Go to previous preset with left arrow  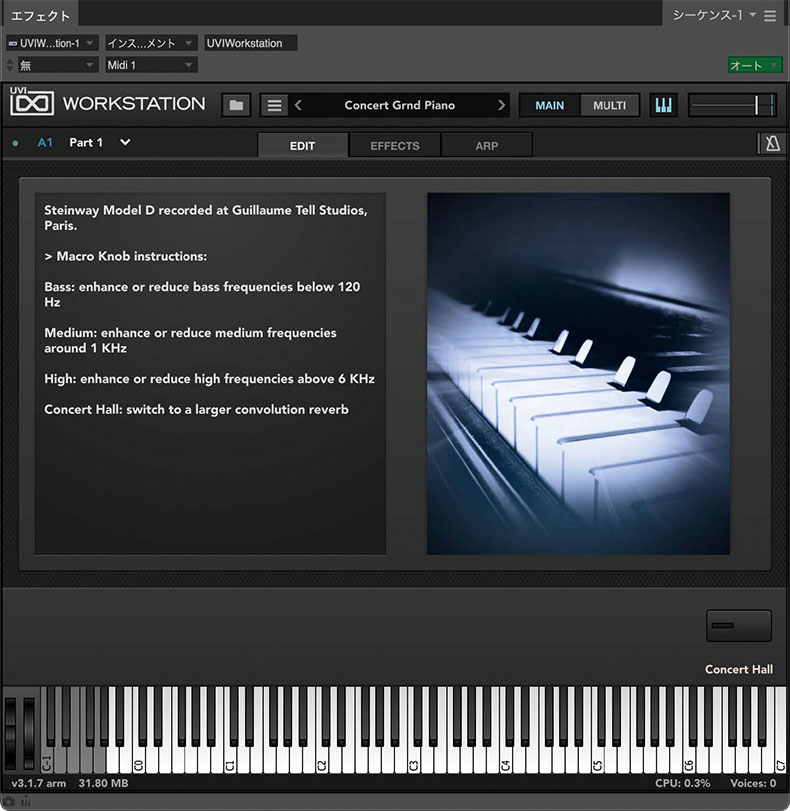pyautogui.click(x=299, y=106)
